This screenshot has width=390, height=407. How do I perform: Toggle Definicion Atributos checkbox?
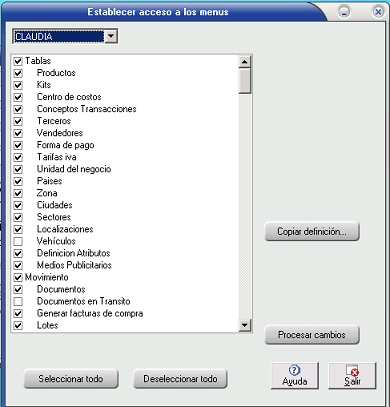pyautogui.click(x=18, y=253)
